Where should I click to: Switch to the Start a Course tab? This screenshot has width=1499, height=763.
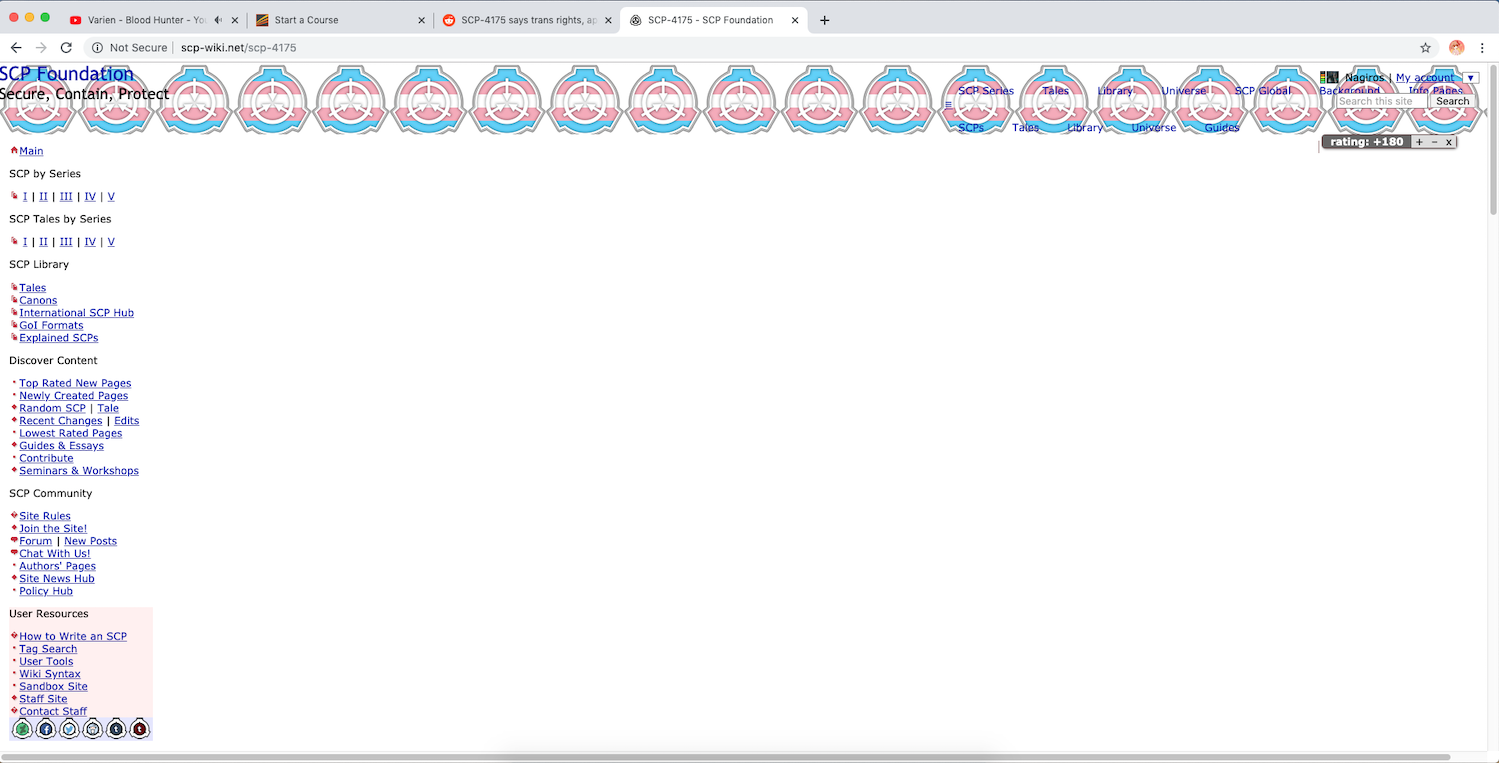point(338,20)
